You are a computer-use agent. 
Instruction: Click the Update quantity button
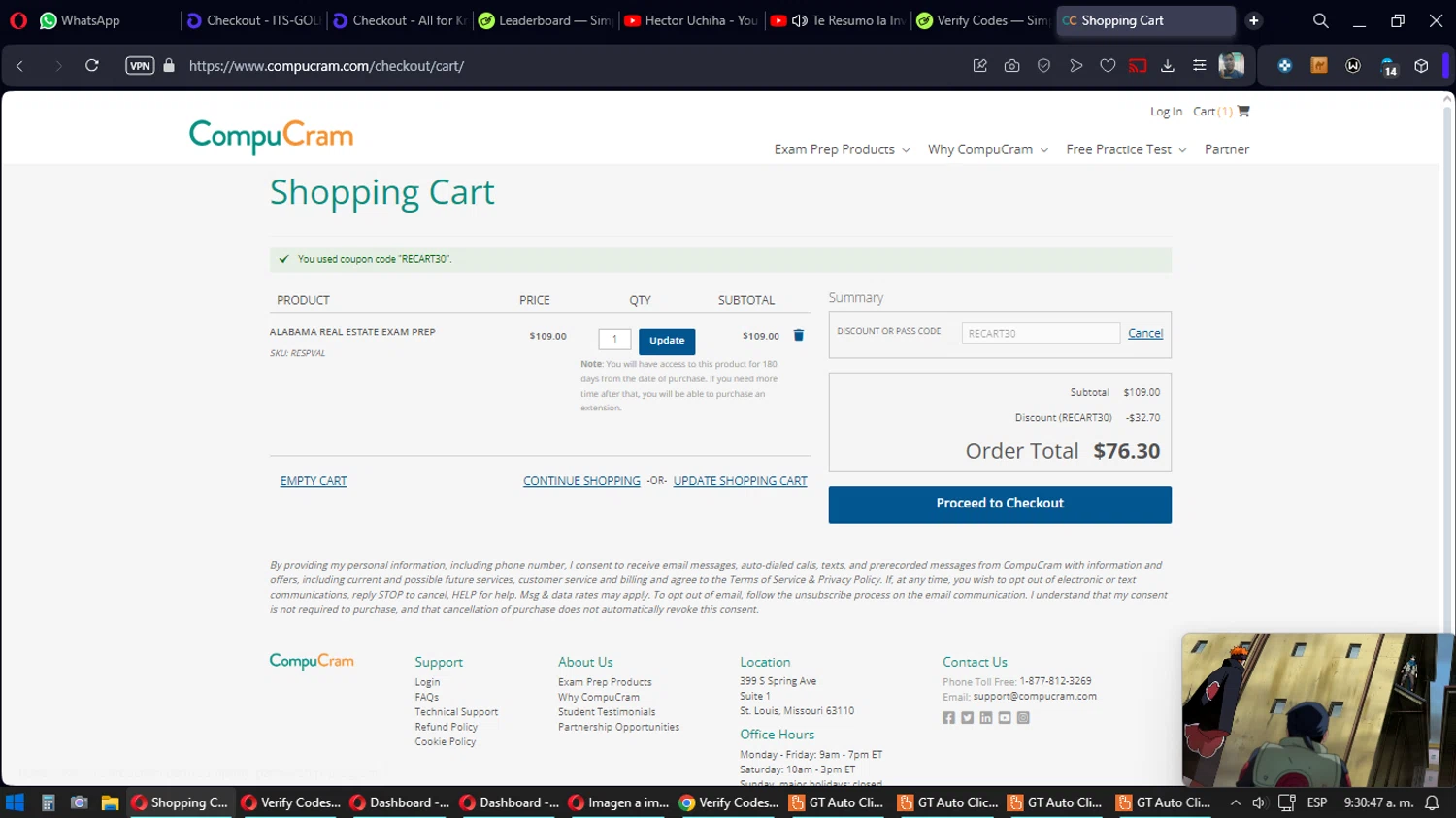(667, 341)
